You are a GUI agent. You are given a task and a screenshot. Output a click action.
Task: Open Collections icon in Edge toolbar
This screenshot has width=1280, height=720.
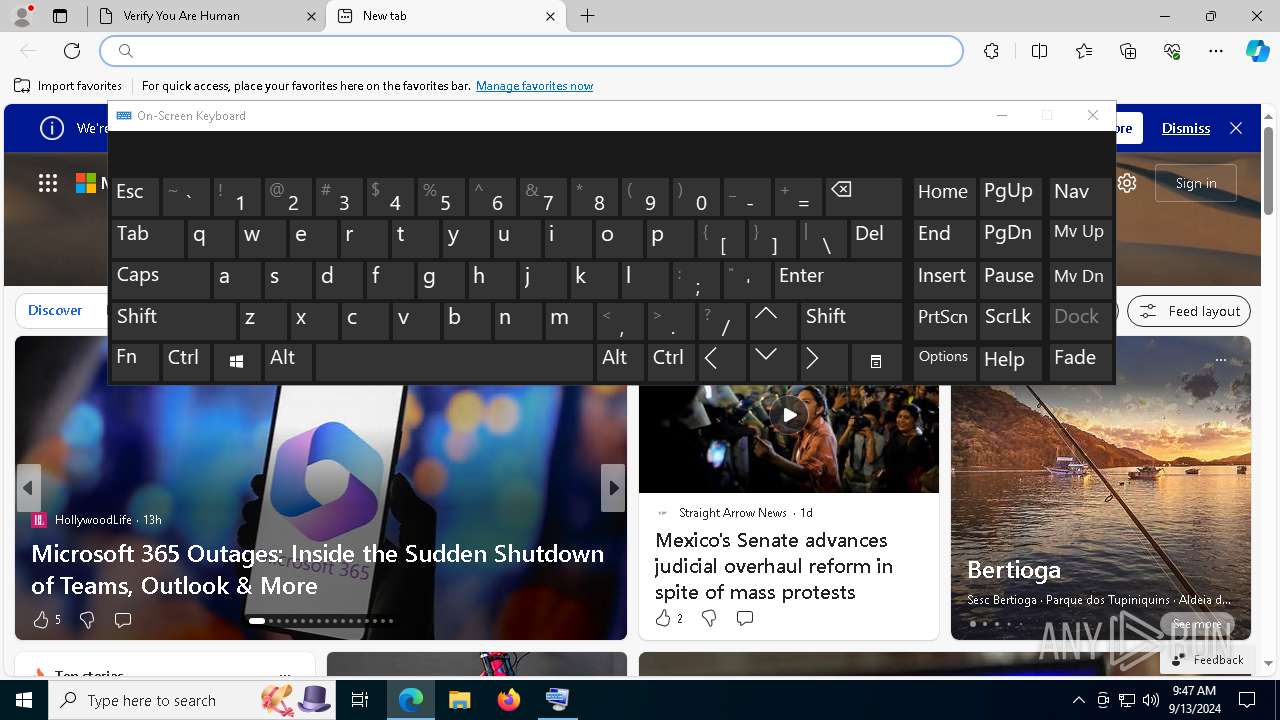[x=1128, y=51]
